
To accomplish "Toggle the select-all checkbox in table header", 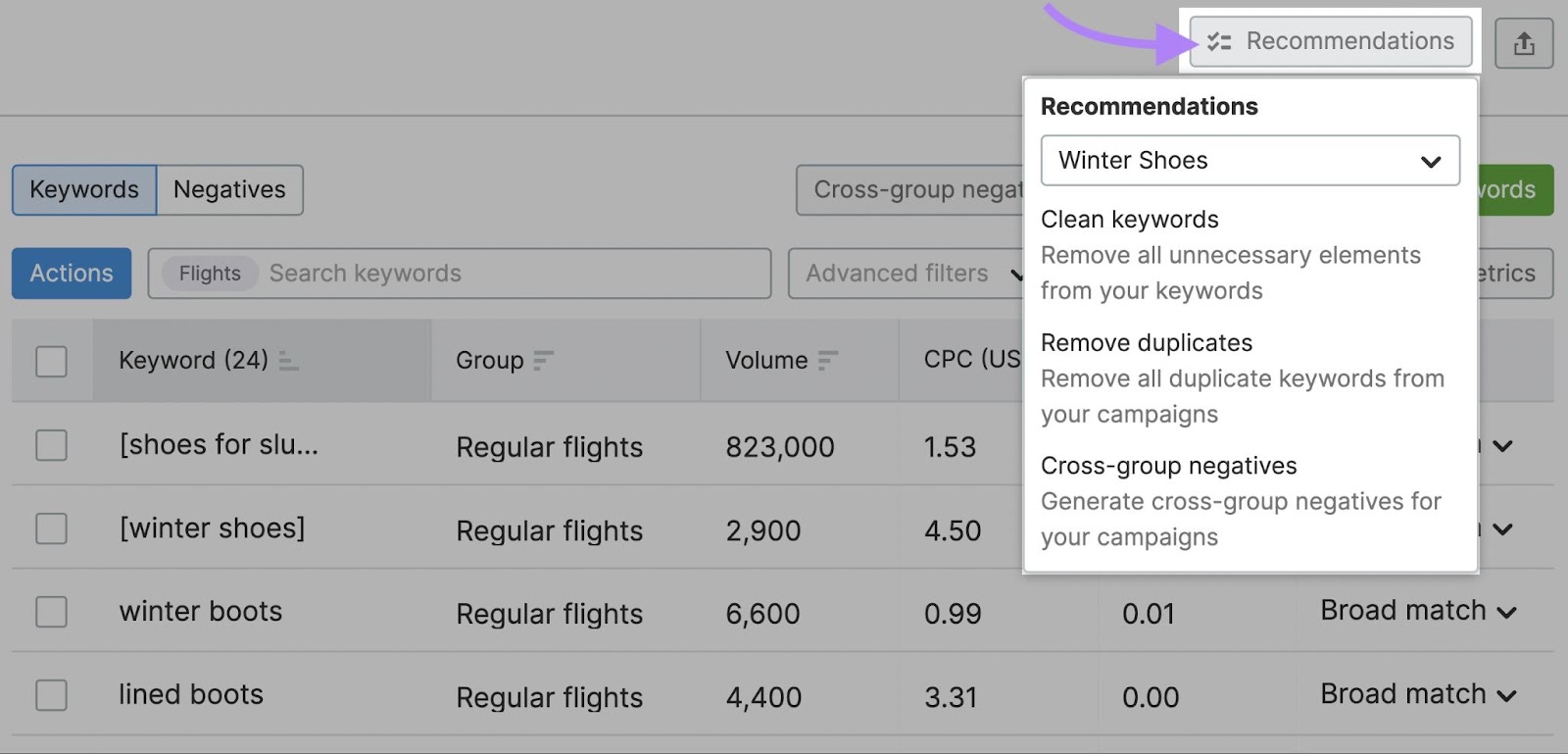I will 50,361.
